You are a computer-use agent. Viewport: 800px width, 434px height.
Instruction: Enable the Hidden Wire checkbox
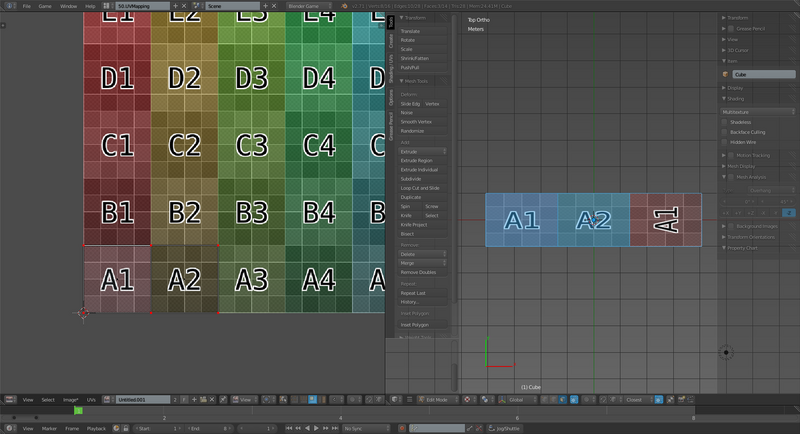tap(724, 142)
